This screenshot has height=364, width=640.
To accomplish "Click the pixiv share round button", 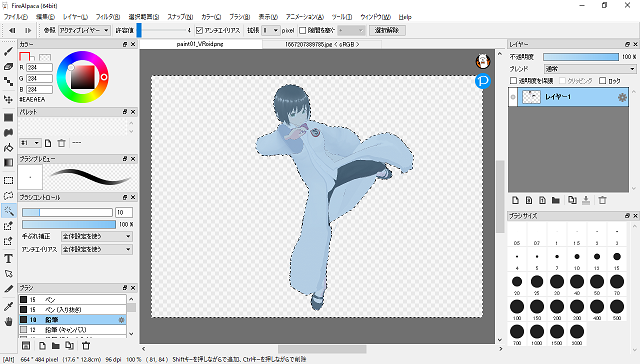I will [x=483, y=81].
